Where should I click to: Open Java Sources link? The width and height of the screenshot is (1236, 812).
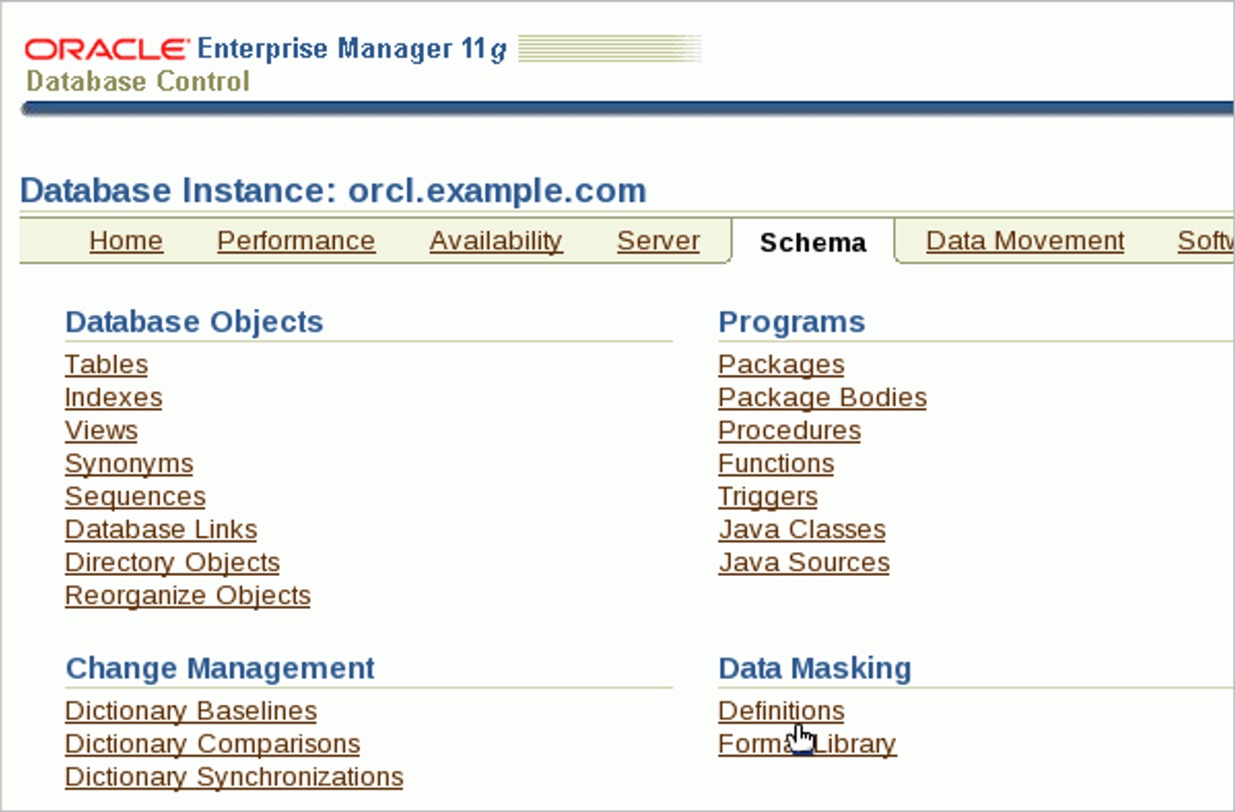[x=804, y=562]
